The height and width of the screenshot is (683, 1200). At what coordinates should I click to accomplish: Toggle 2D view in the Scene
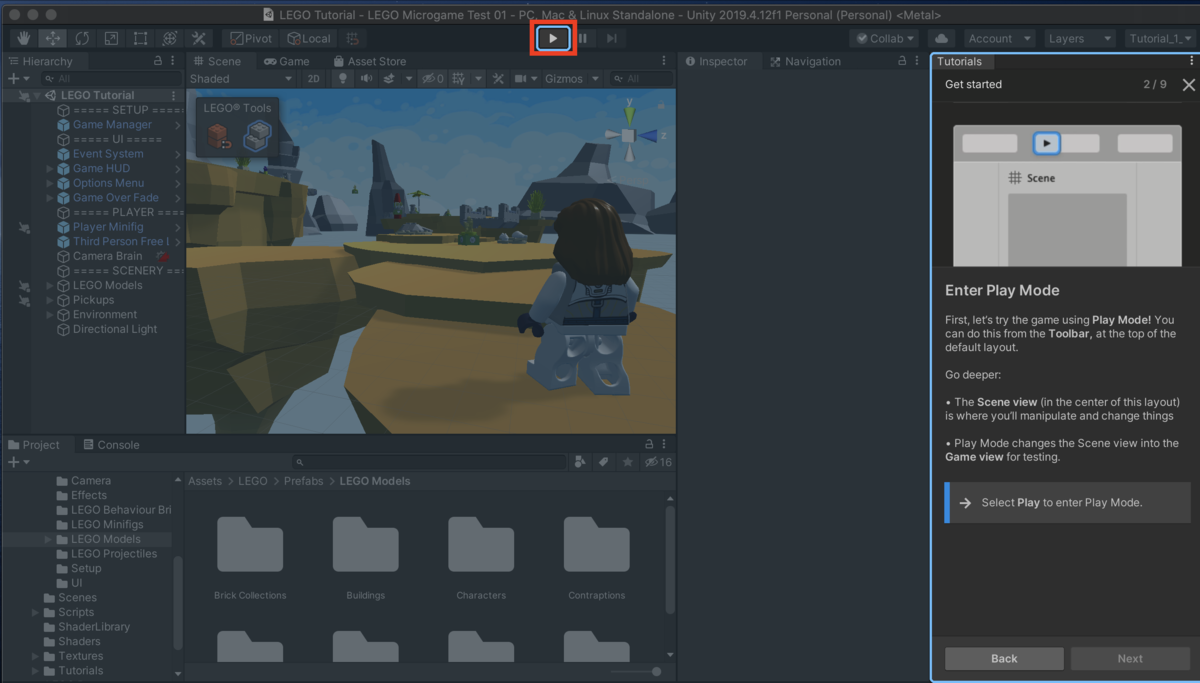pyautogui.click(x=313, y=78)
